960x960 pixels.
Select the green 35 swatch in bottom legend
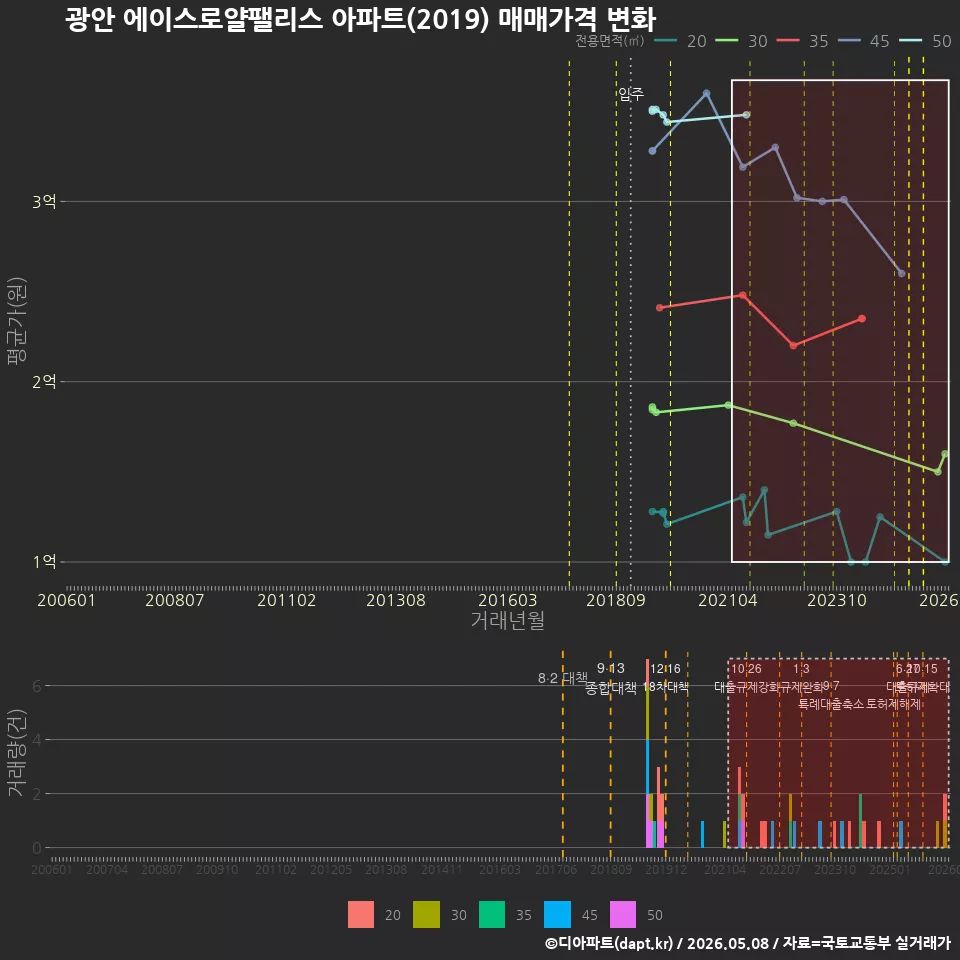click(492, 915)
